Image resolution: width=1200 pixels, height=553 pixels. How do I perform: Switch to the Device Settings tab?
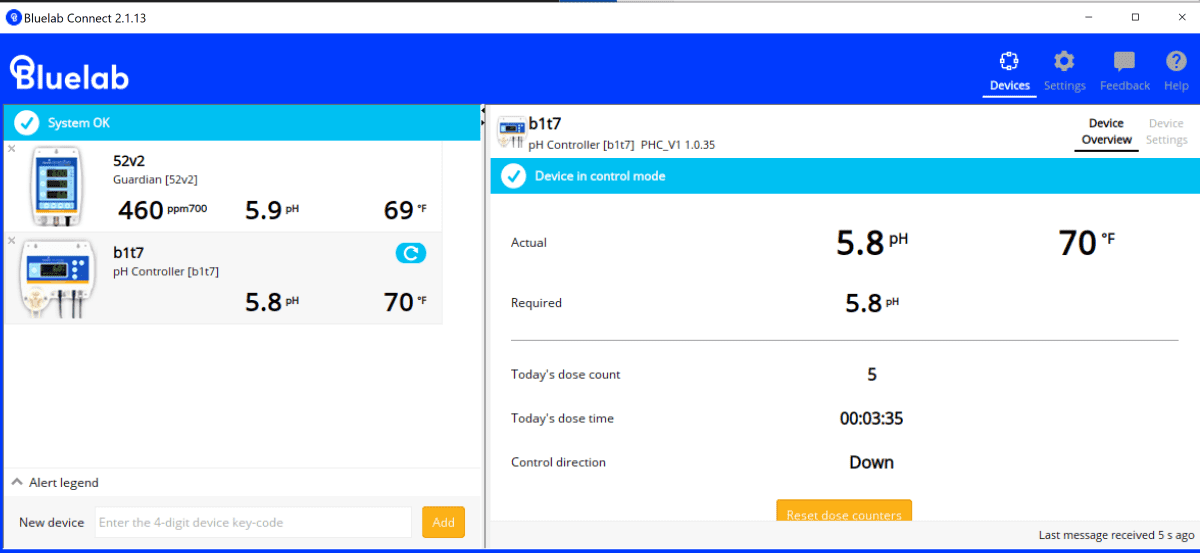(1166, 131)
